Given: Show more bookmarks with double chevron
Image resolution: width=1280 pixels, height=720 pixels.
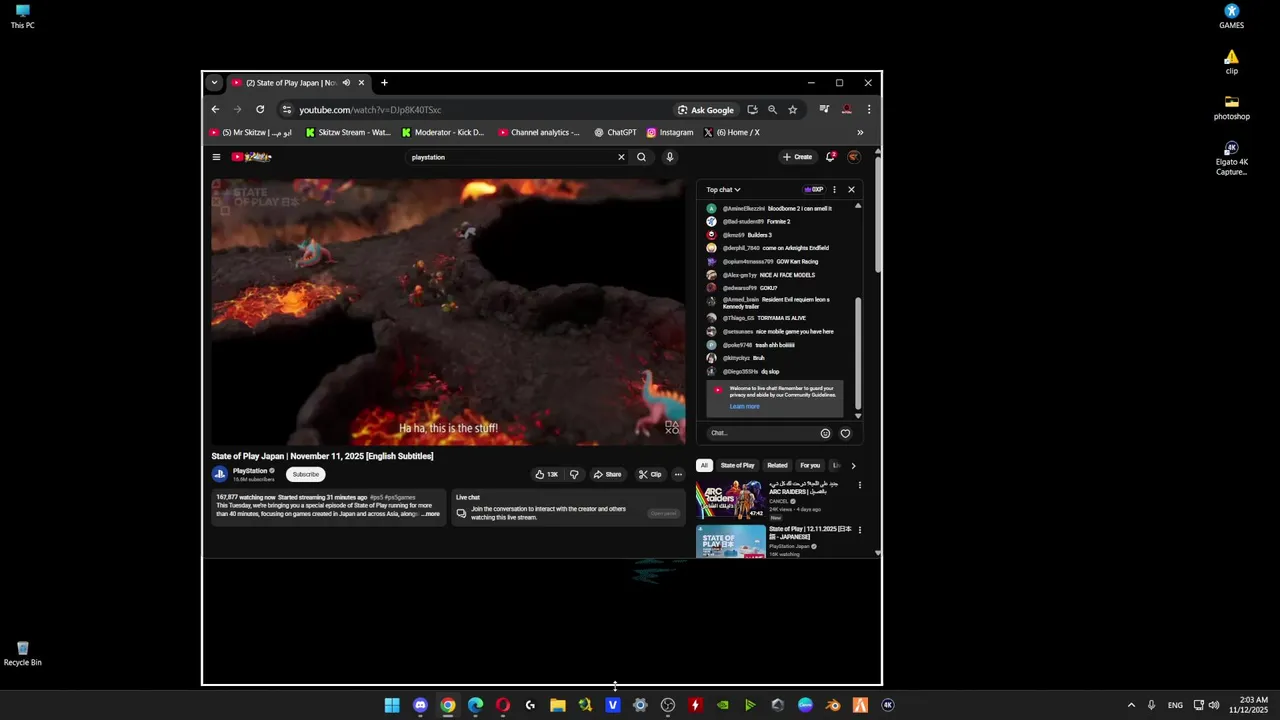Looking at the screenshot, I should click(860, 132).
